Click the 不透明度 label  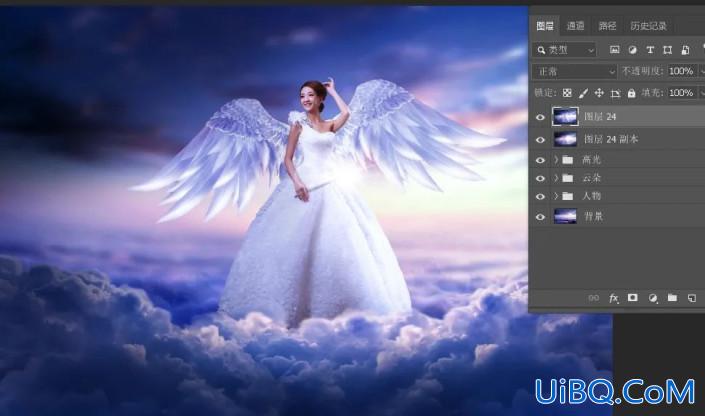tap(642, 72)
